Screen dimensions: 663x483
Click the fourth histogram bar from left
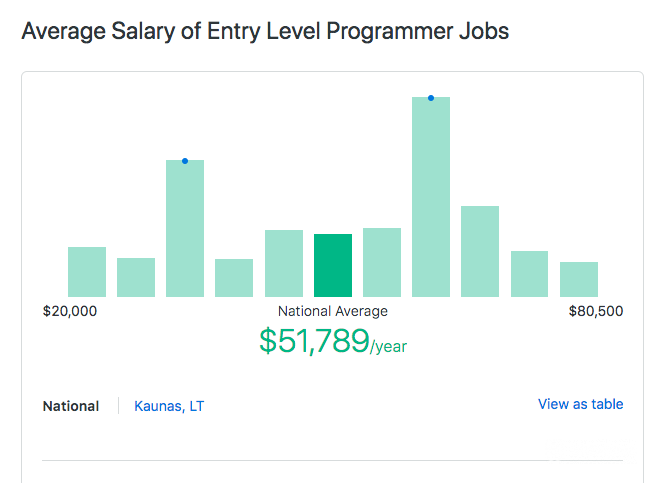(x=234, y=278)
